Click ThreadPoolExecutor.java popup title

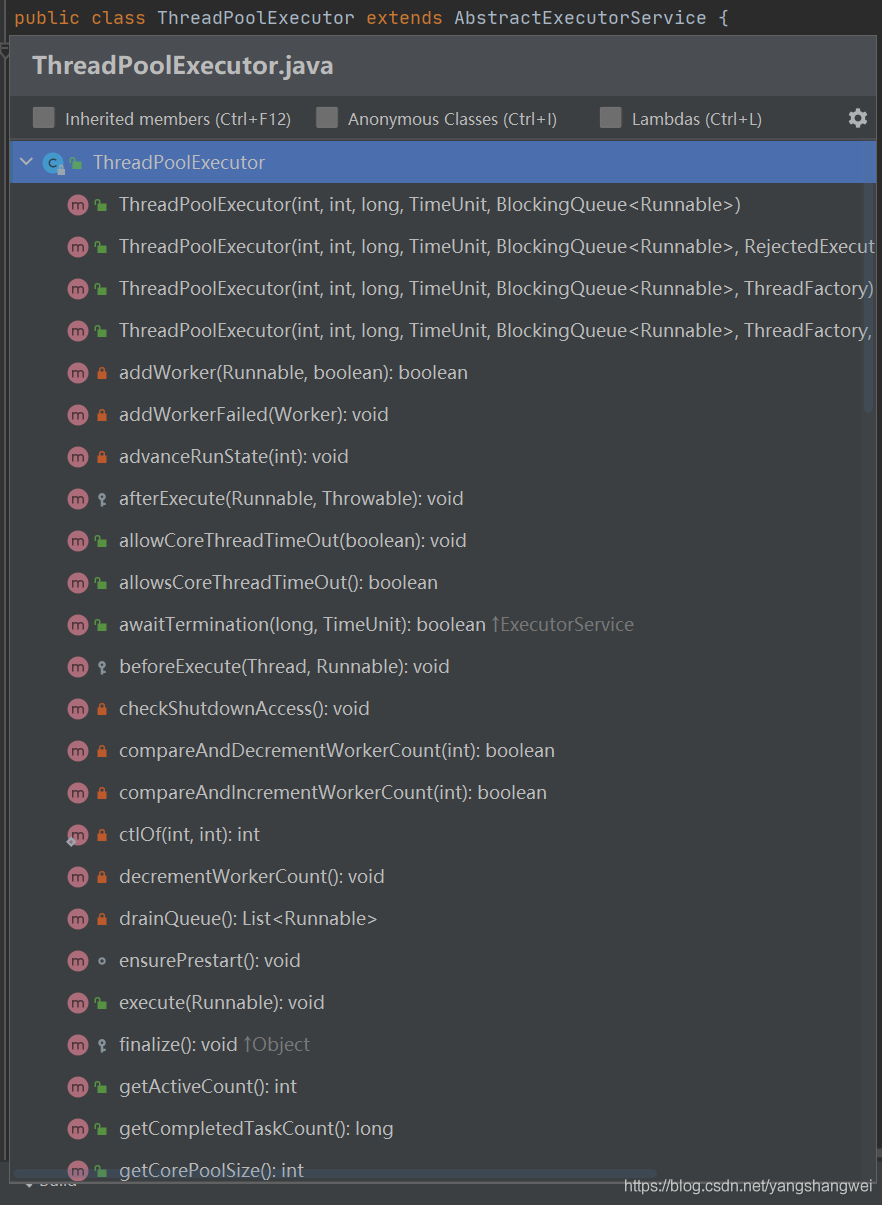point(183,66)
